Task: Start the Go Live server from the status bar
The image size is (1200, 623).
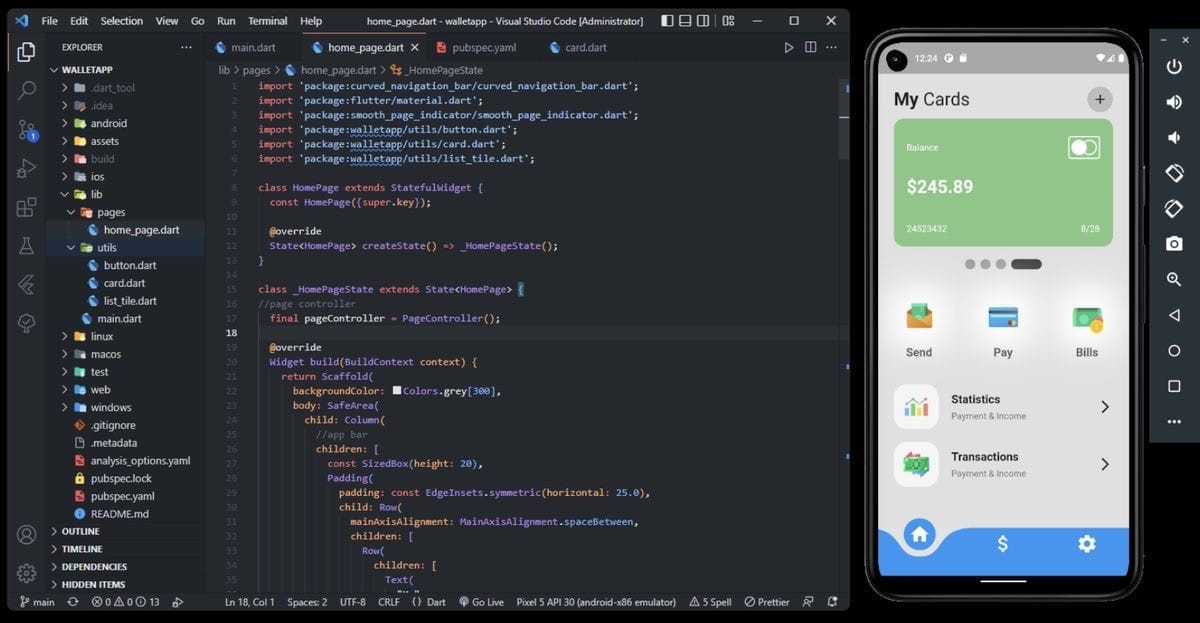Action: pos(480,602)
